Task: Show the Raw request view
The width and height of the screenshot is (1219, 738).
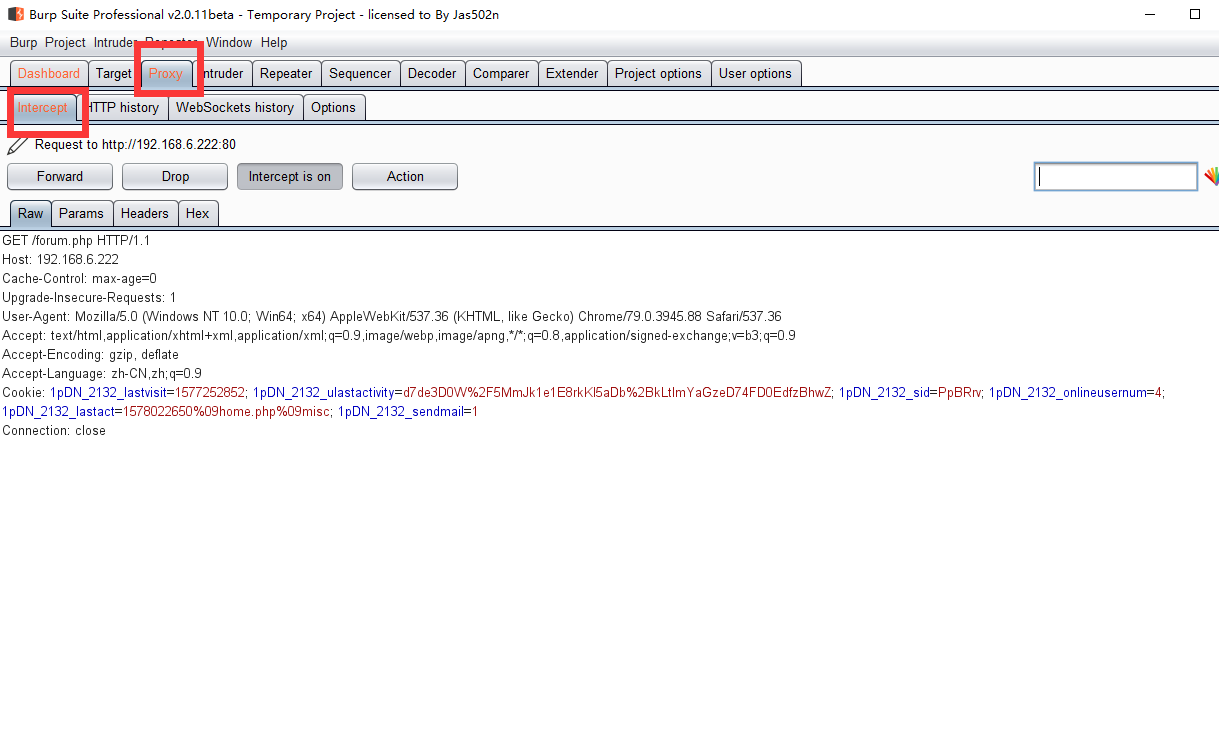Action: pyautogui.click(x=30, y=214)
